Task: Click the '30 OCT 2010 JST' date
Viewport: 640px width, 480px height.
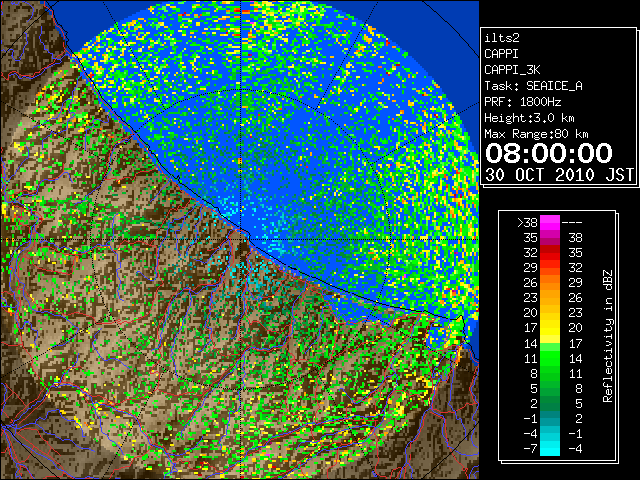Action: click(x=559, y=175)
